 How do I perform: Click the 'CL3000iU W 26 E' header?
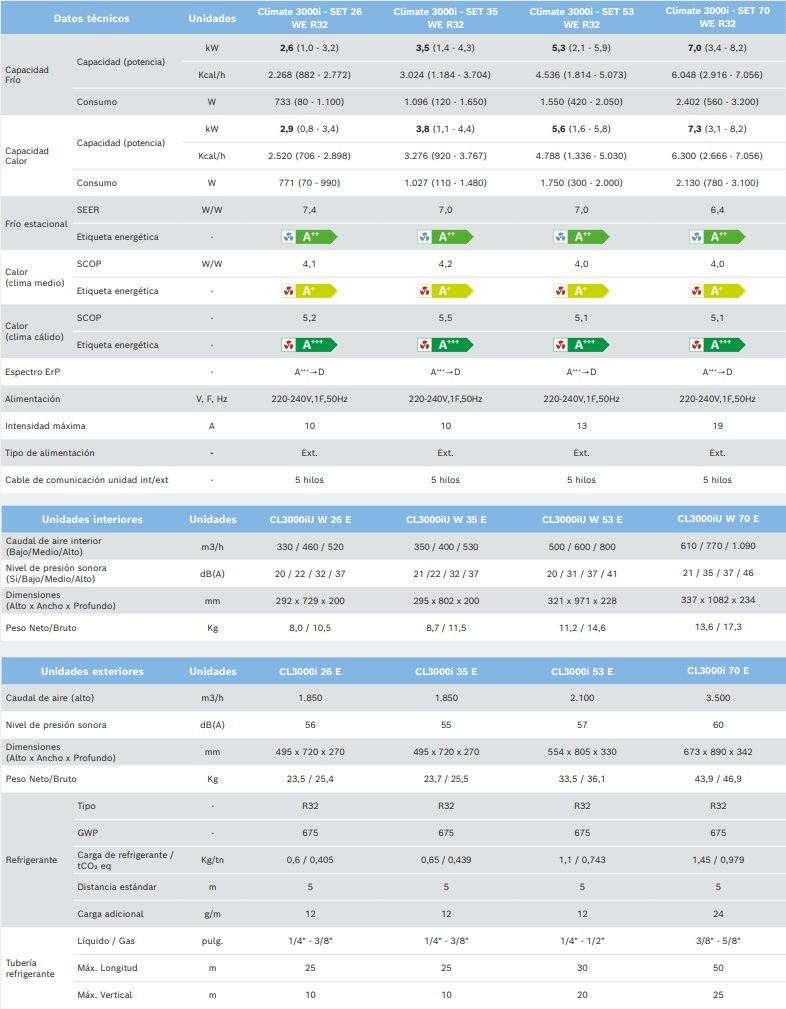pyautogui.click(x=310, y=519)
